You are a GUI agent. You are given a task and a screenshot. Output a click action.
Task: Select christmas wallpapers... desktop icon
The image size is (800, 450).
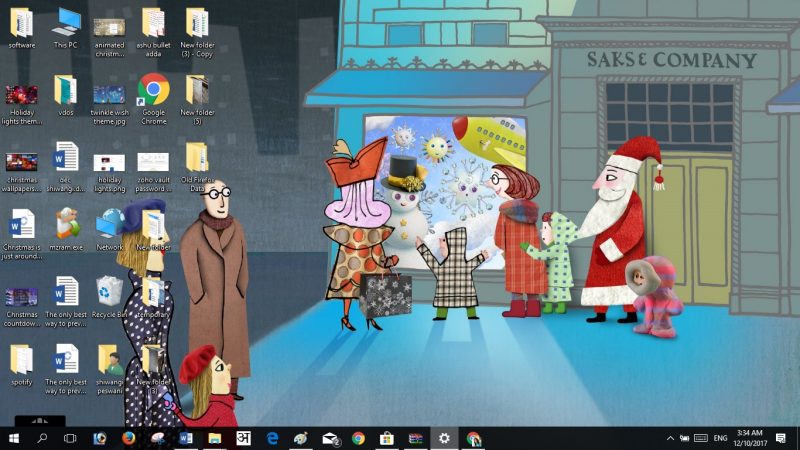point(21,171)
